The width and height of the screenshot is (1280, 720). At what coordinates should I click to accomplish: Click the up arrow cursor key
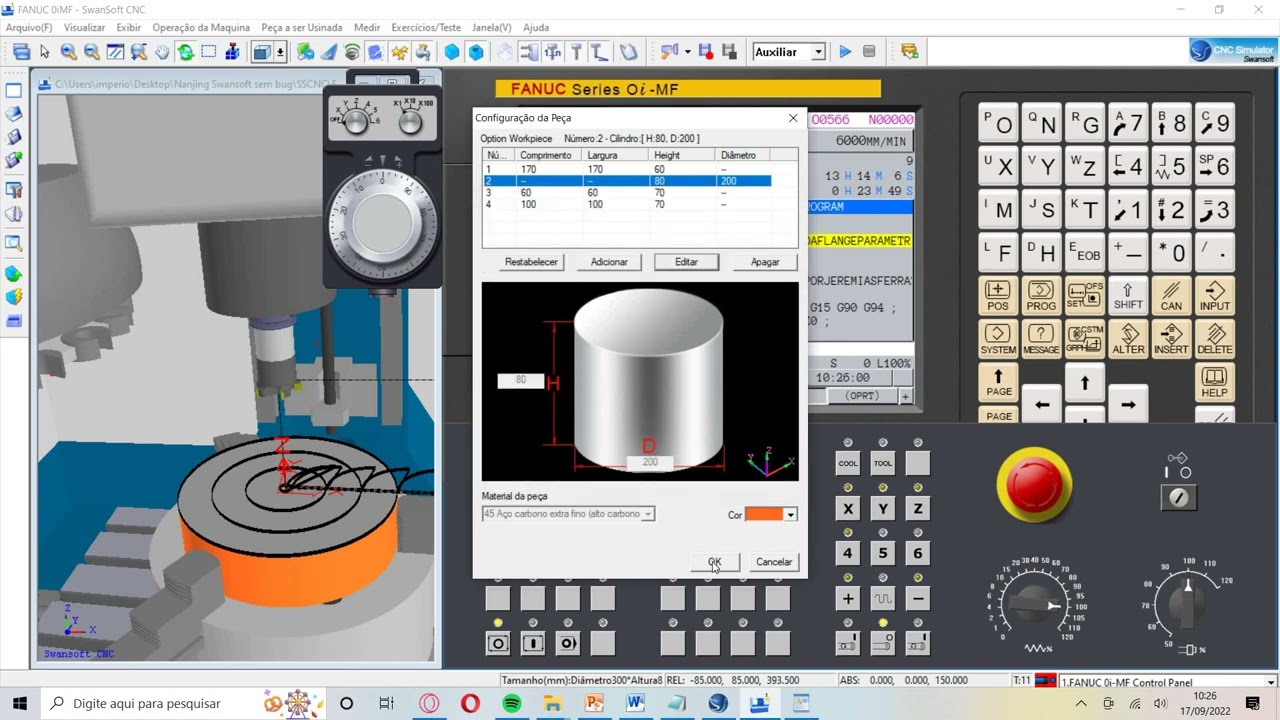coord(1085,383)
